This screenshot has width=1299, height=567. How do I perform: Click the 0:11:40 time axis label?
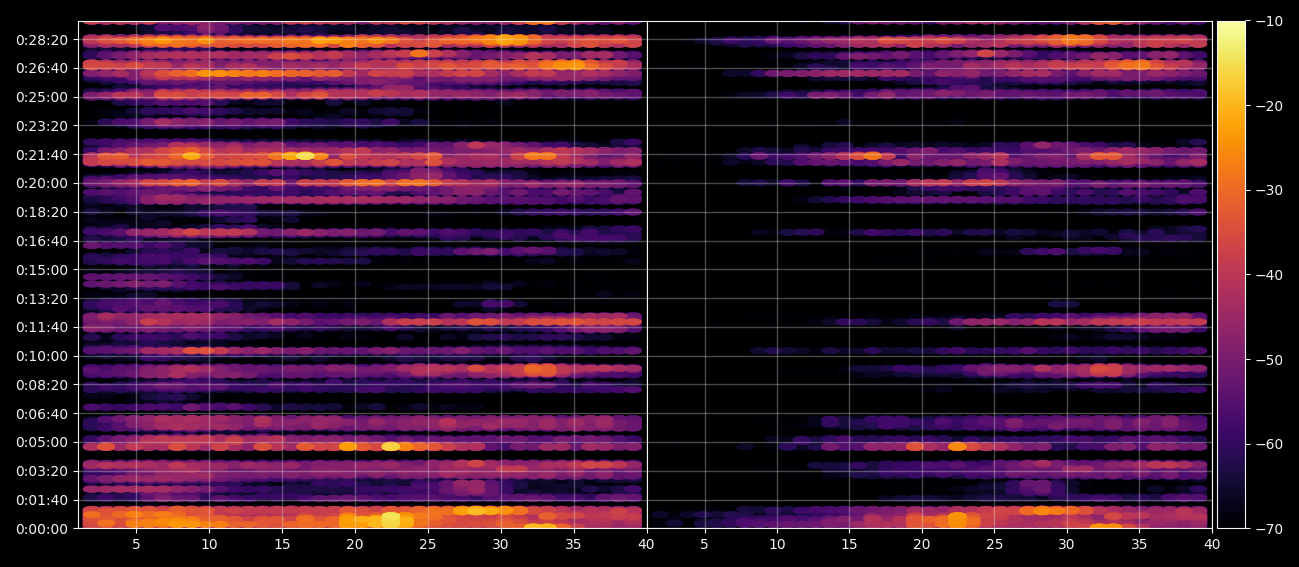click(x=42, y=327)
